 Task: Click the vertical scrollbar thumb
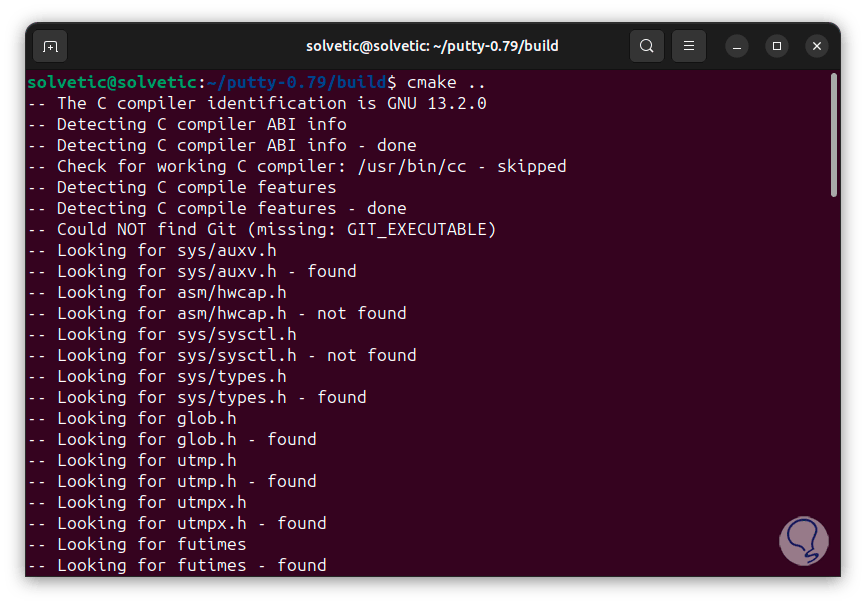[x=834, y=135]
